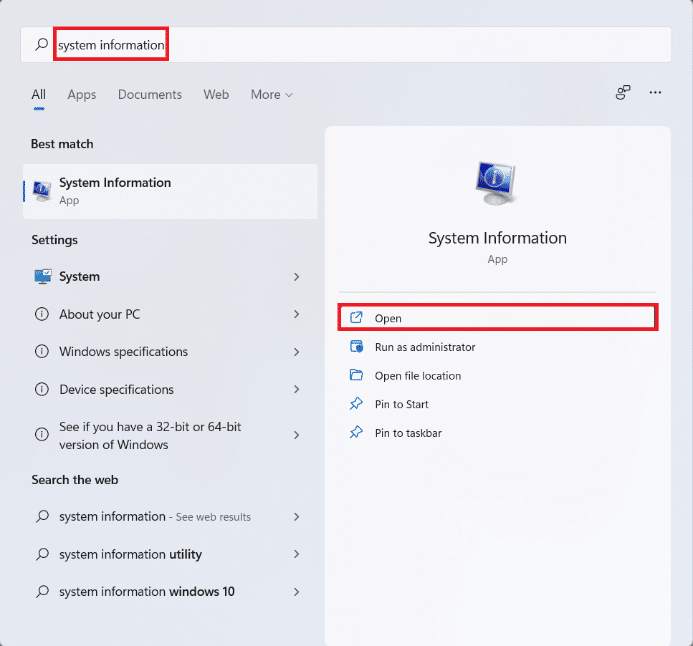The height and width of the screenshot is (646, 693).
Task: Click the Open file location folder icon
Action: click(x=356, y=376)
